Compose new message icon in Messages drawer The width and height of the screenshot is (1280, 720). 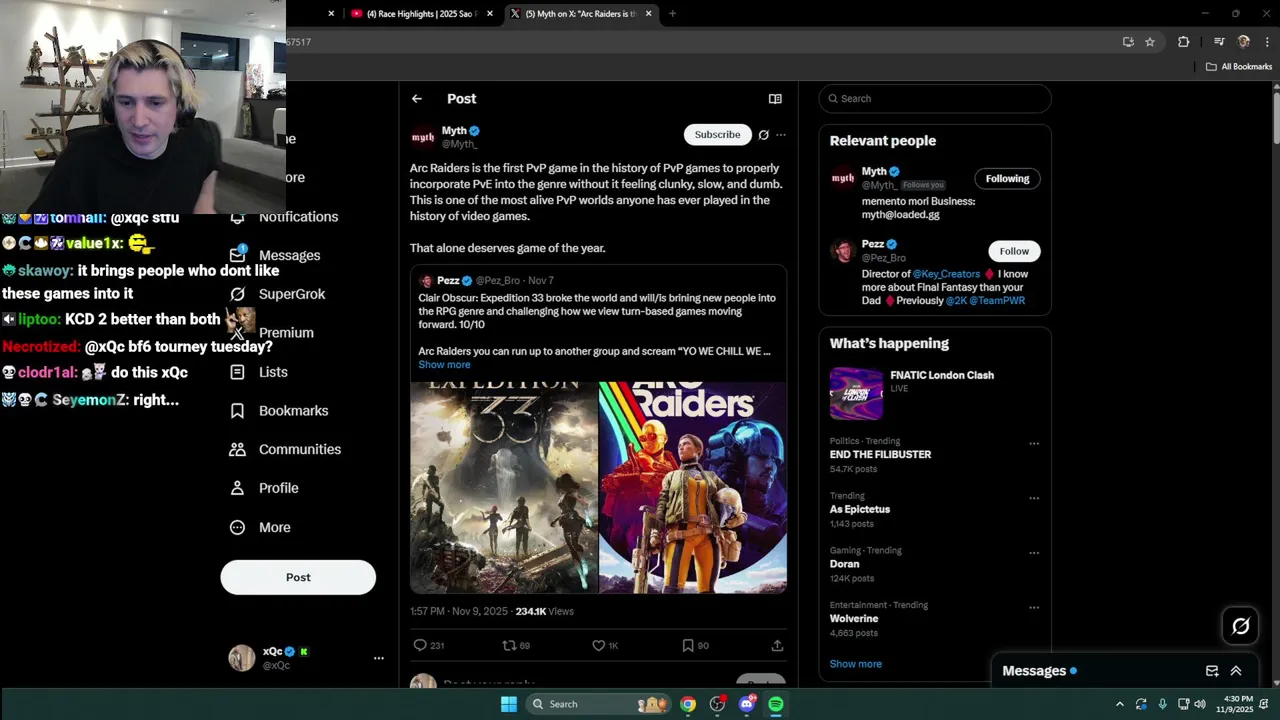point(1212,671)
